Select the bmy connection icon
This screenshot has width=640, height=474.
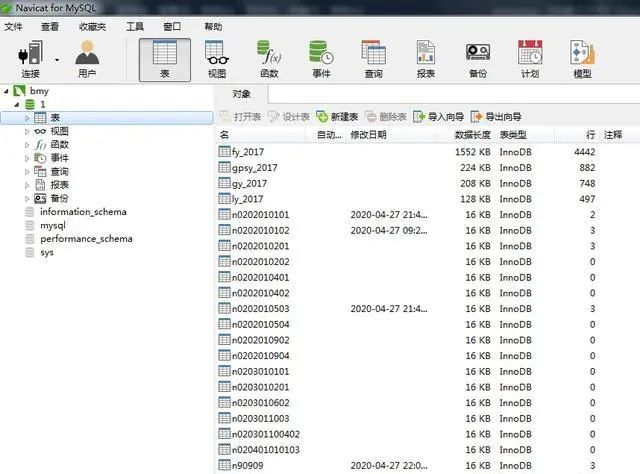tap(20, 91)
